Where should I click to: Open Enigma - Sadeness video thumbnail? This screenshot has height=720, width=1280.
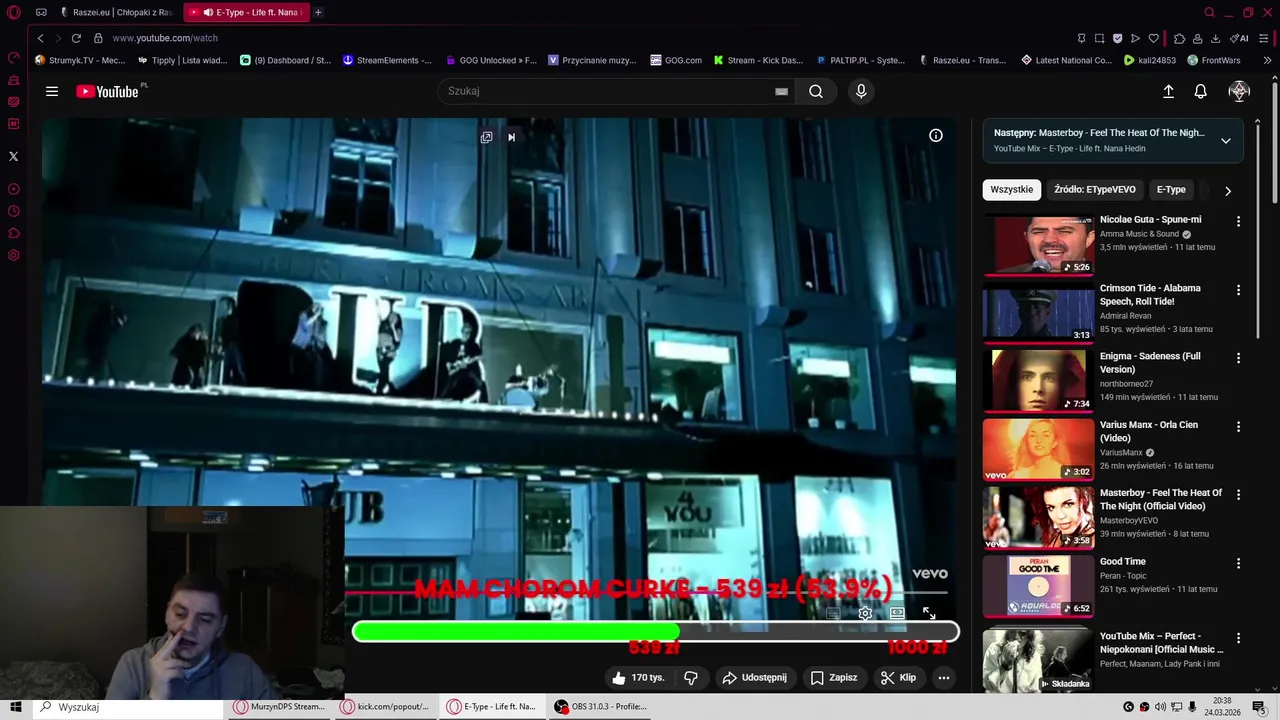coord(1038,381)
